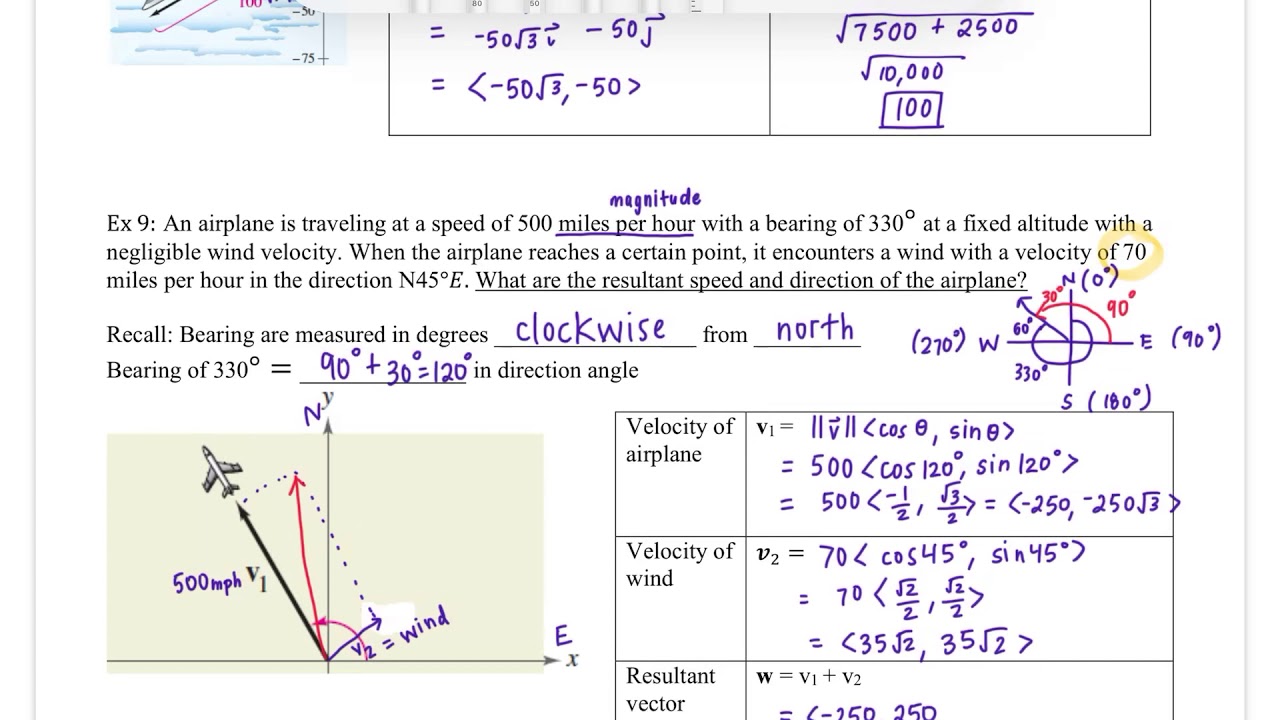Click the 'in direction angle' text
This screenshot has height=720, width=1280.
556,370
